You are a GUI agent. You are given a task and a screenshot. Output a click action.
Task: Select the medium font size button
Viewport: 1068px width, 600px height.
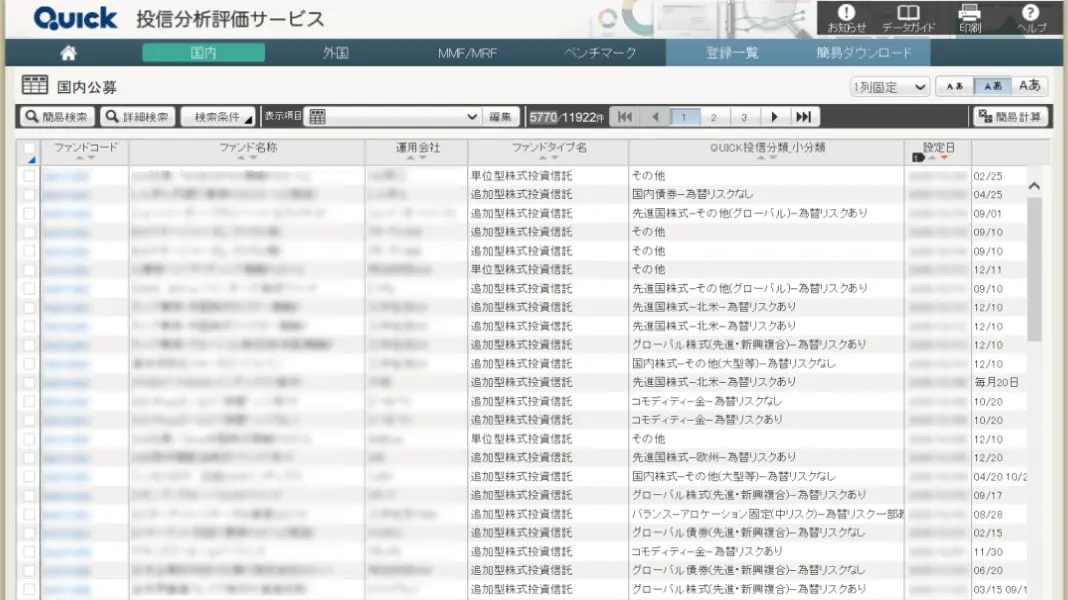click(992, 86)
